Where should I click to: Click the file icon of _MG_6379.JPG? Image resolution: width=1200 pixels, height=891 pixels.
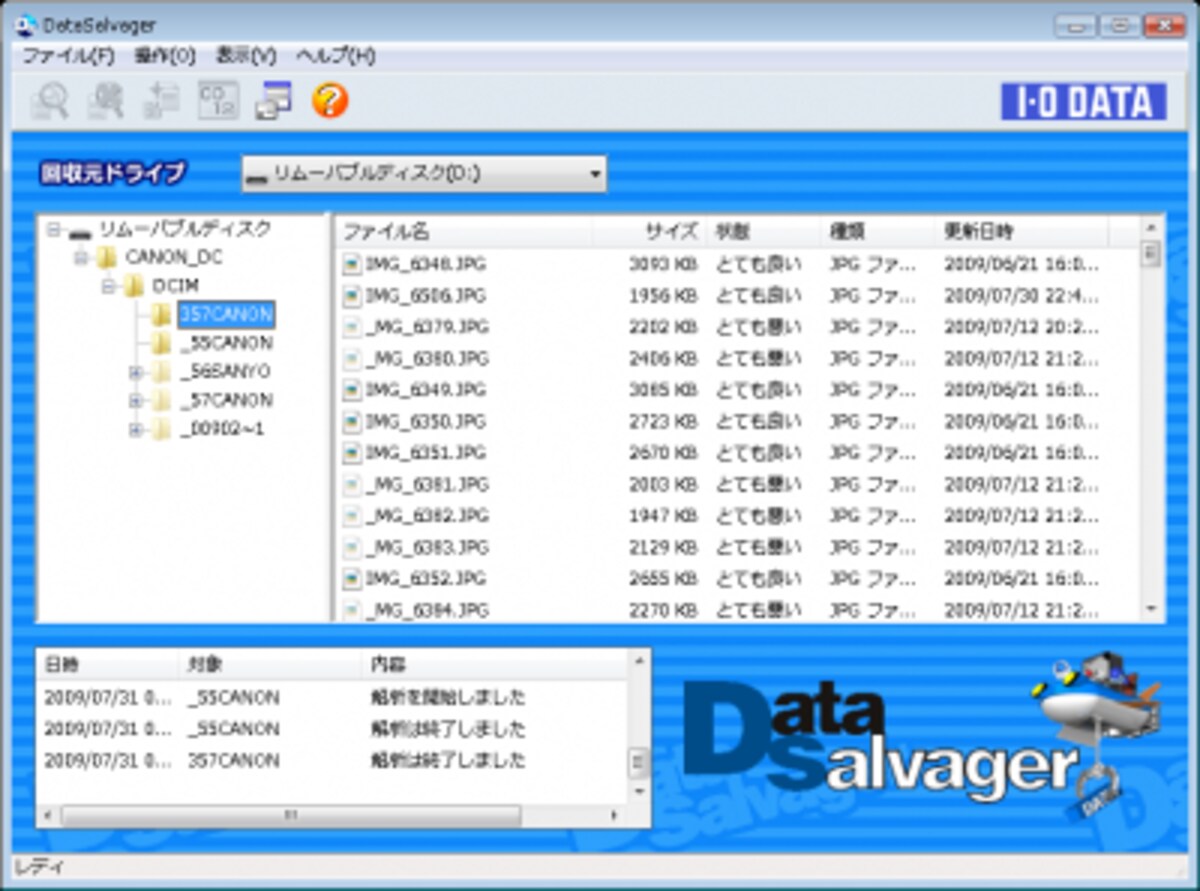(x=351, y=327)
